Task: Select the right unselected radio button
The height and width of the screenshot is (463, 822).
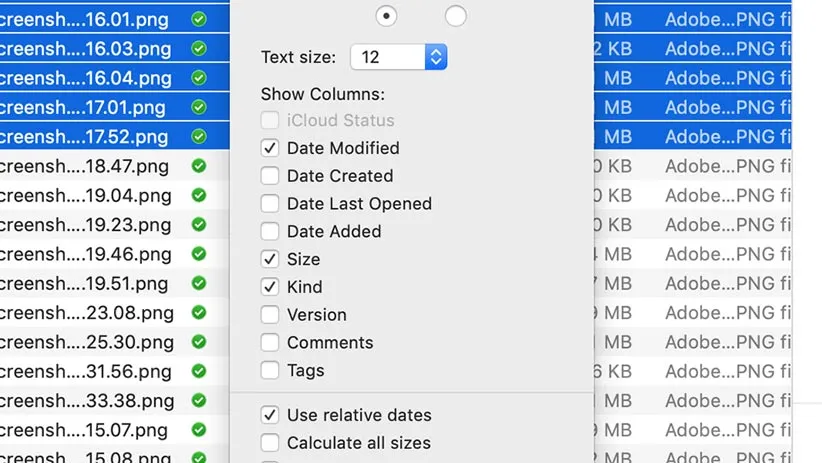Action: (455, 15)
